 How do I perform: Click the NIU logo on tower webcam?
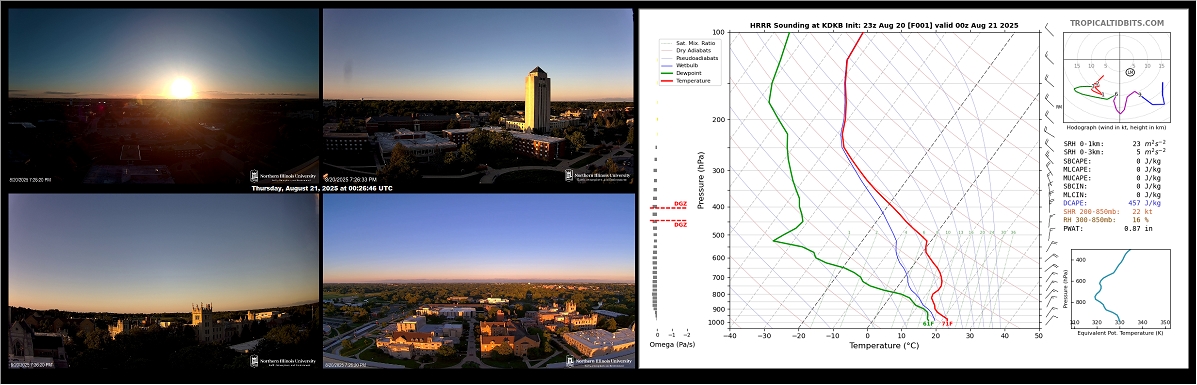tap(598, 176)
